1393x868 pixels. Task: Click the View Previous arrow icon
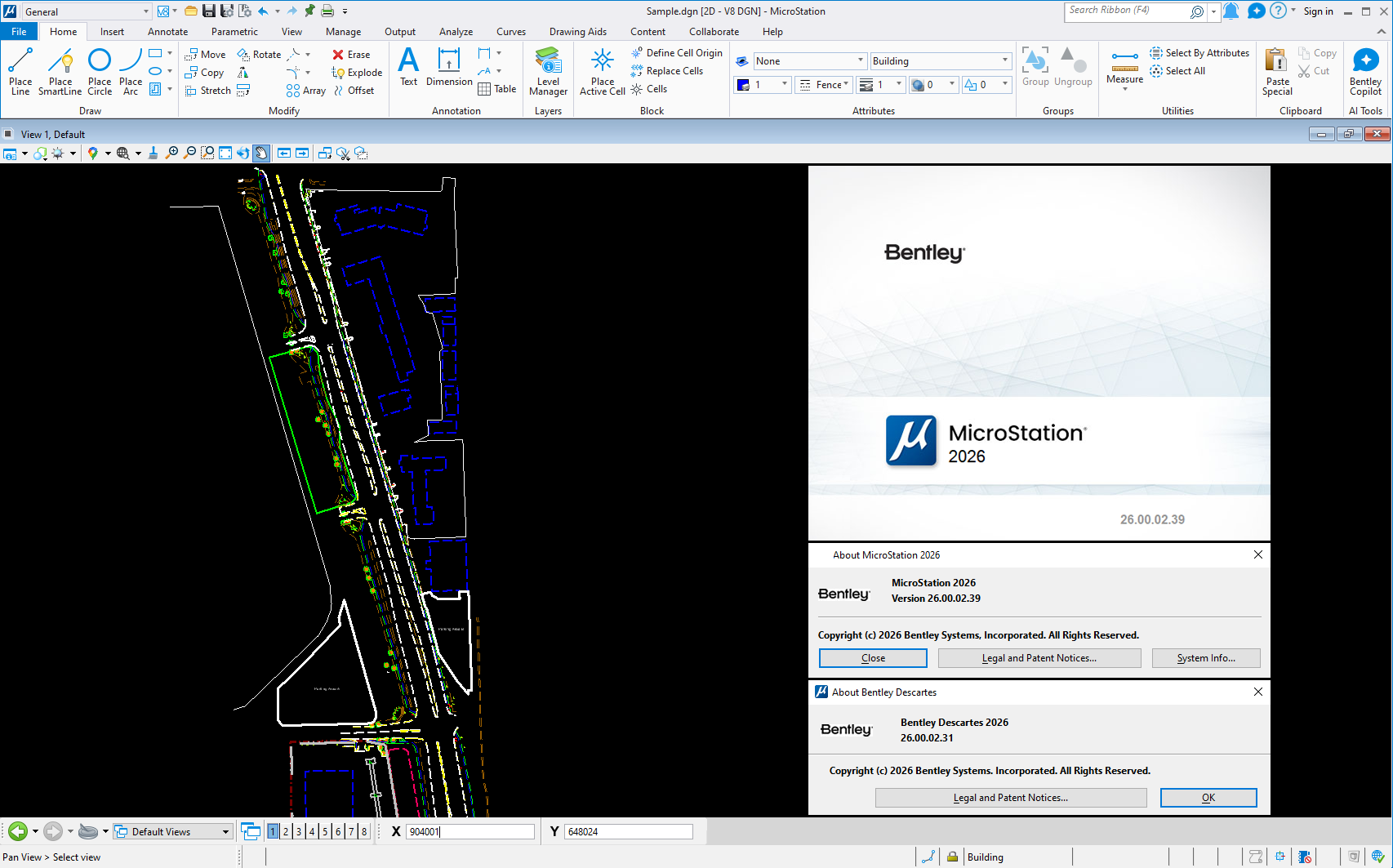pyautogui.click(x=284, y=153)
